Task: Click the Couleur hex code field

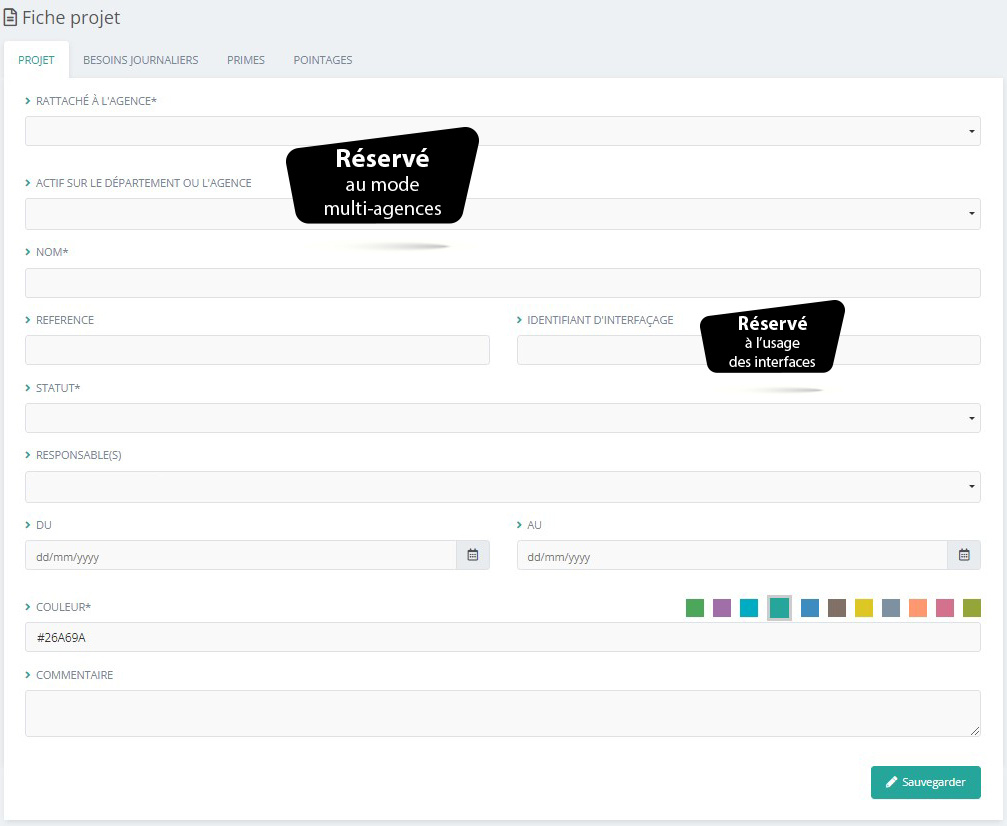Action: pos(502,637)
